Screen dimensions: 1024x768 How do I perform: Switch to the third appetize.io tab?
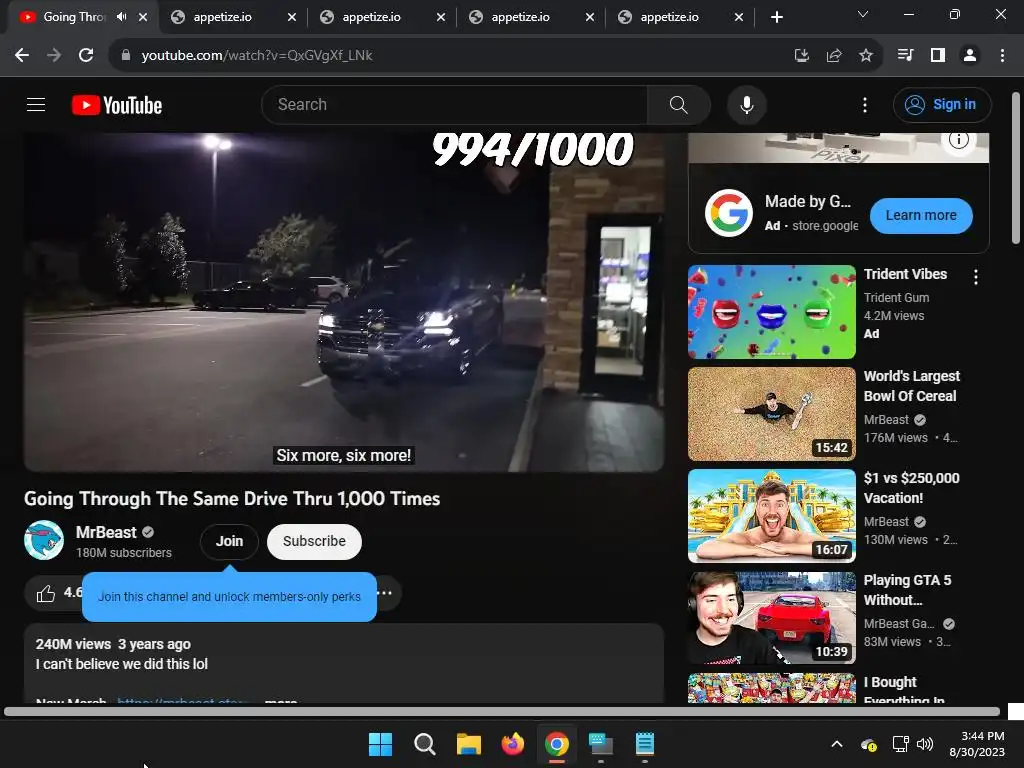(x=520, y=17)
